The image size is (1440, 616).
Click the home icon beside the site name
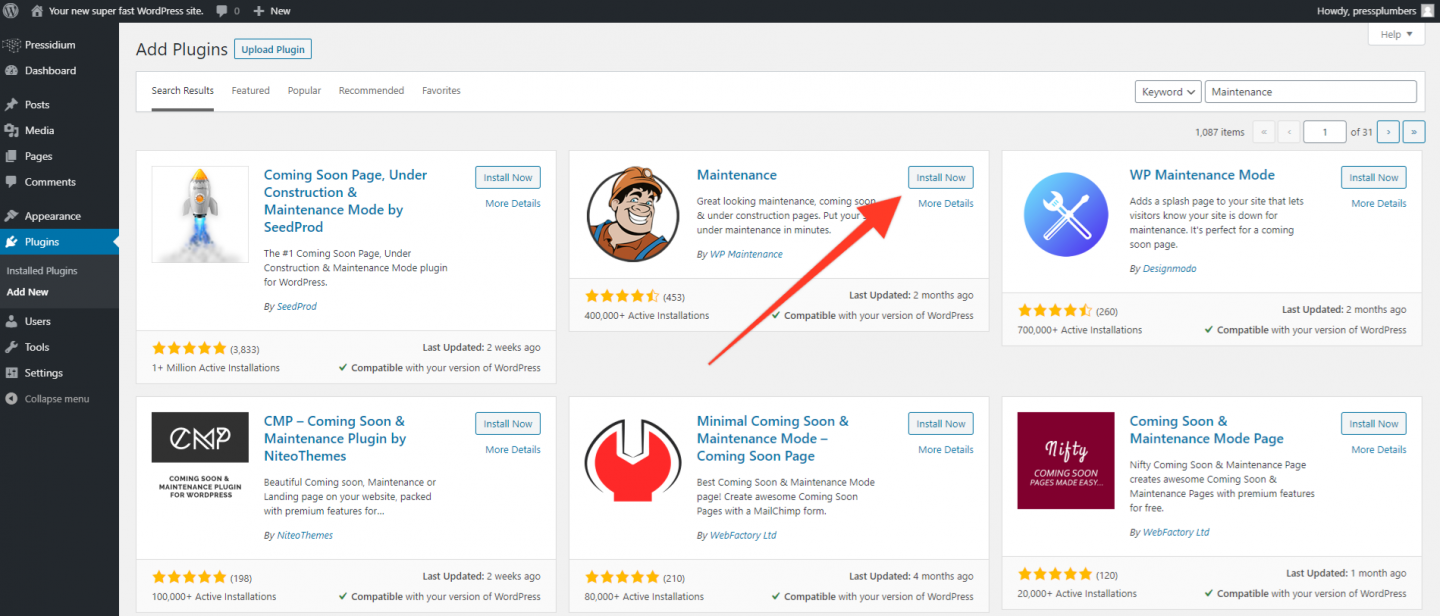click(x=37, y=11)
